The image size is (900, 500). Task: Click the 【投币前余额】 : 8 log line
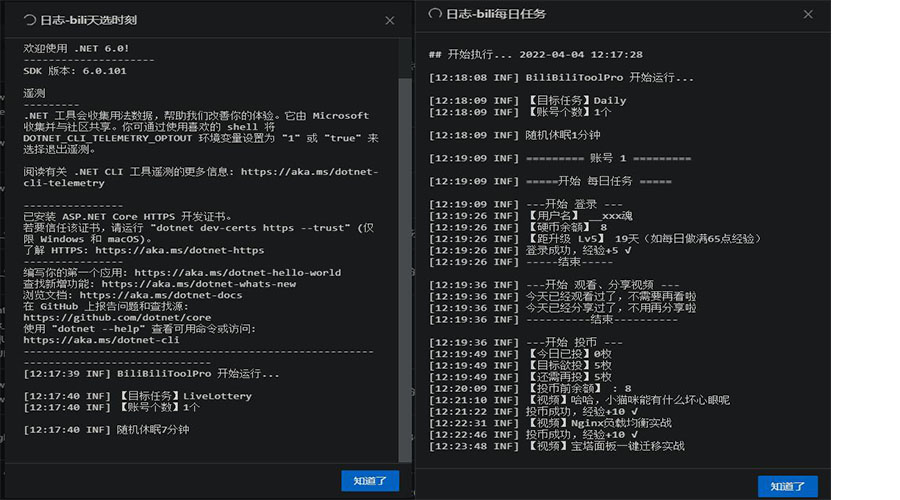(x=530, y=389)
